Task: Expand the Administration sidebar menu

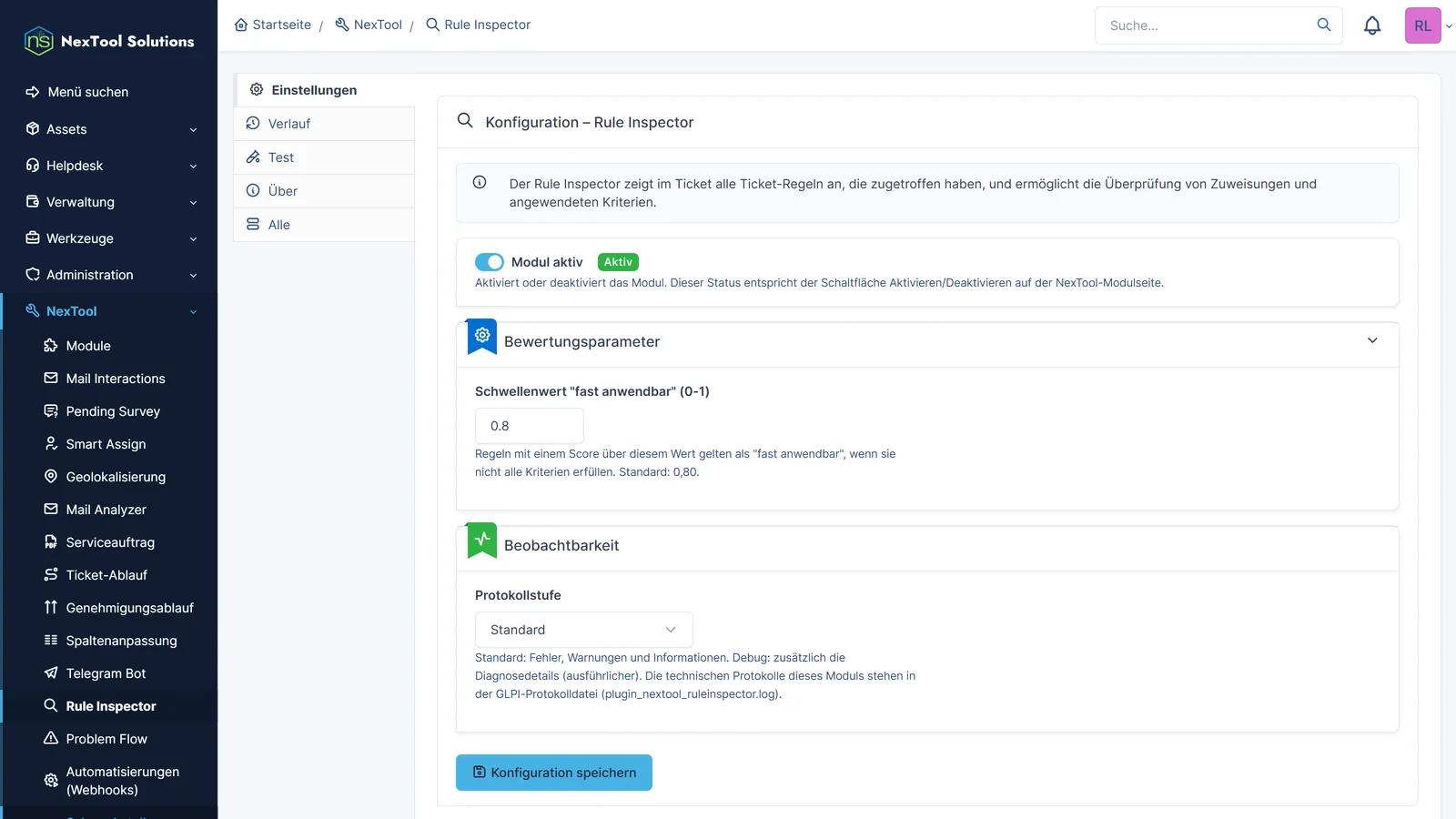Action: [109, 275]
